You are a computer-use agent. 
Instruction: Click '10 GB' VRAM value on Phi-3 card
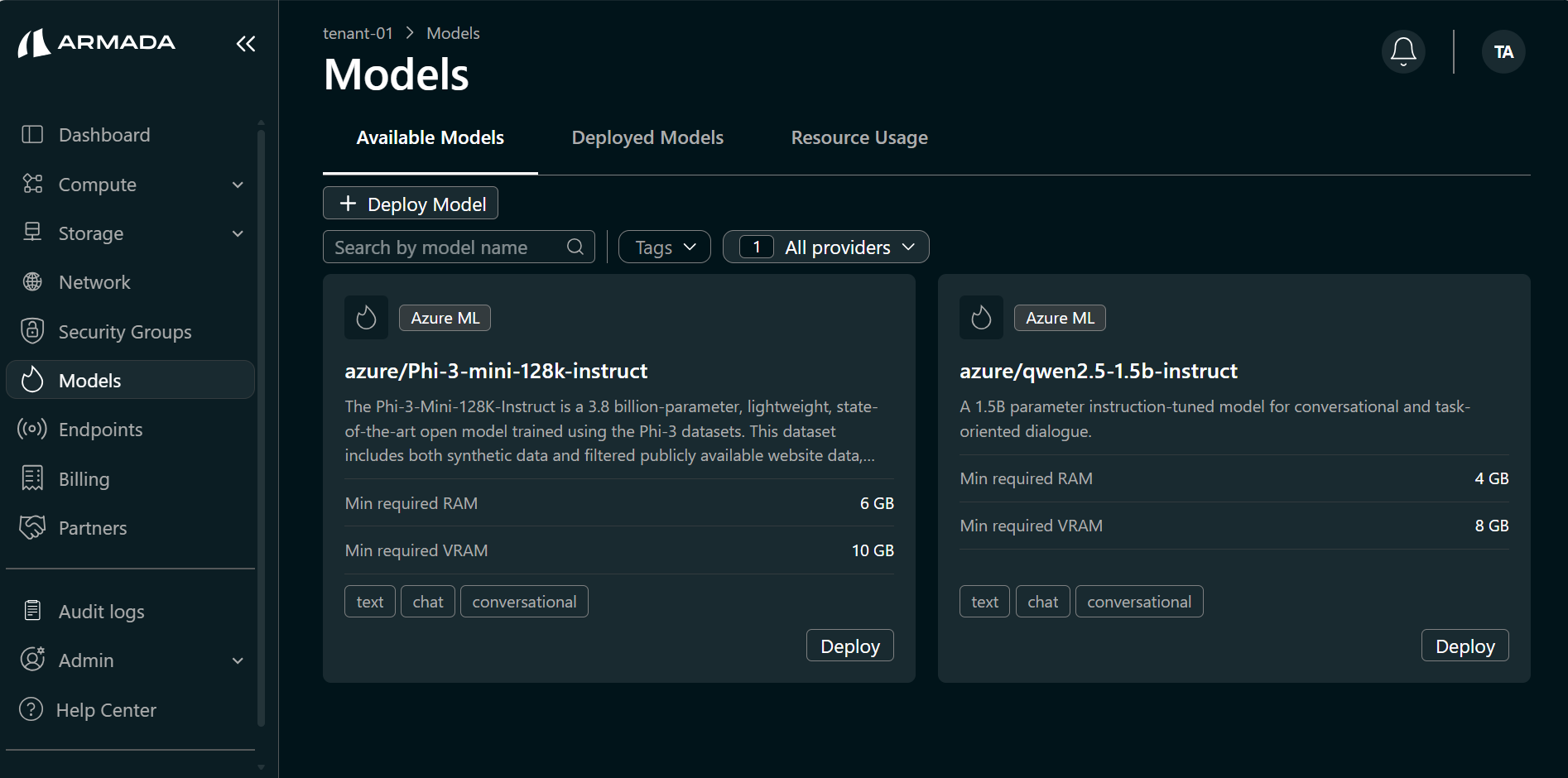[x=873, y=550]
